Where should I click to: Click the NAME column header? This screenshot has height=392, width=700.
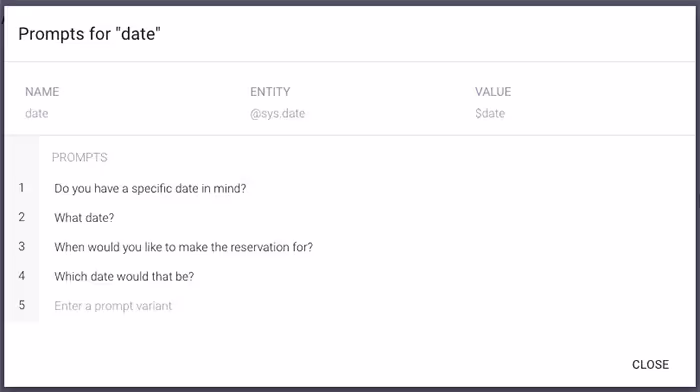click(42, 92)
